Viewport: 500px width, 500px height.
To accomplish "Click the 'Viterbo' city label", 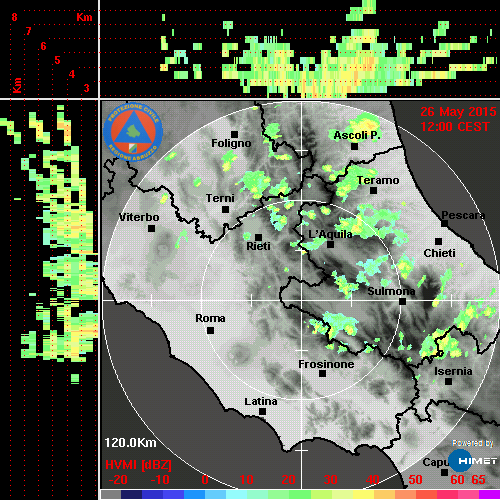I will tap(139, 217).
